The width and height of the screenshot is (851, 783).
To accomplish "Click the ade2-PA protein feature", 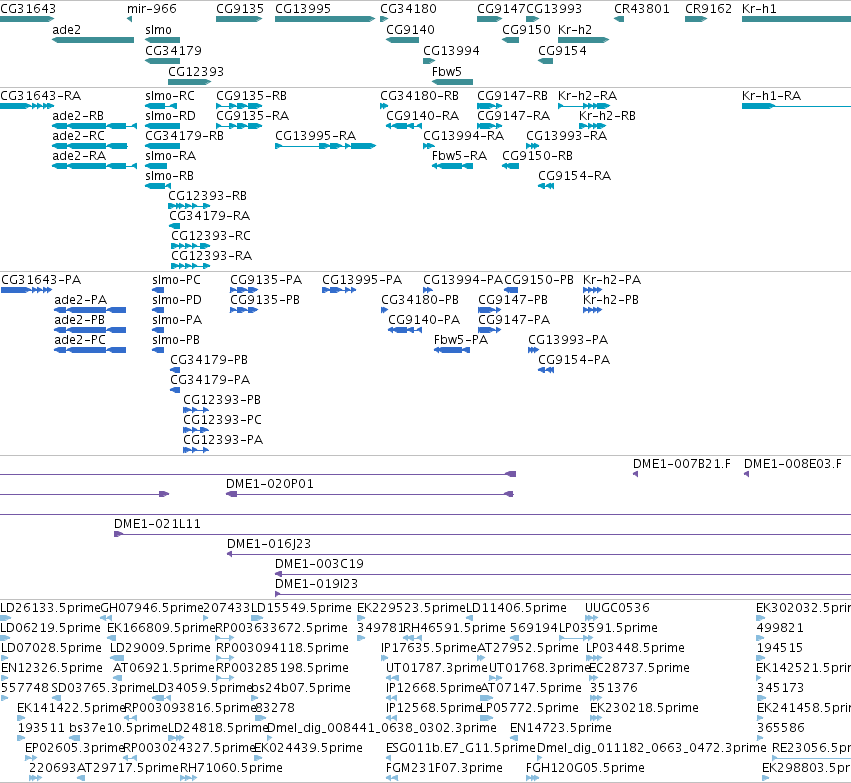I will [90, 310].
